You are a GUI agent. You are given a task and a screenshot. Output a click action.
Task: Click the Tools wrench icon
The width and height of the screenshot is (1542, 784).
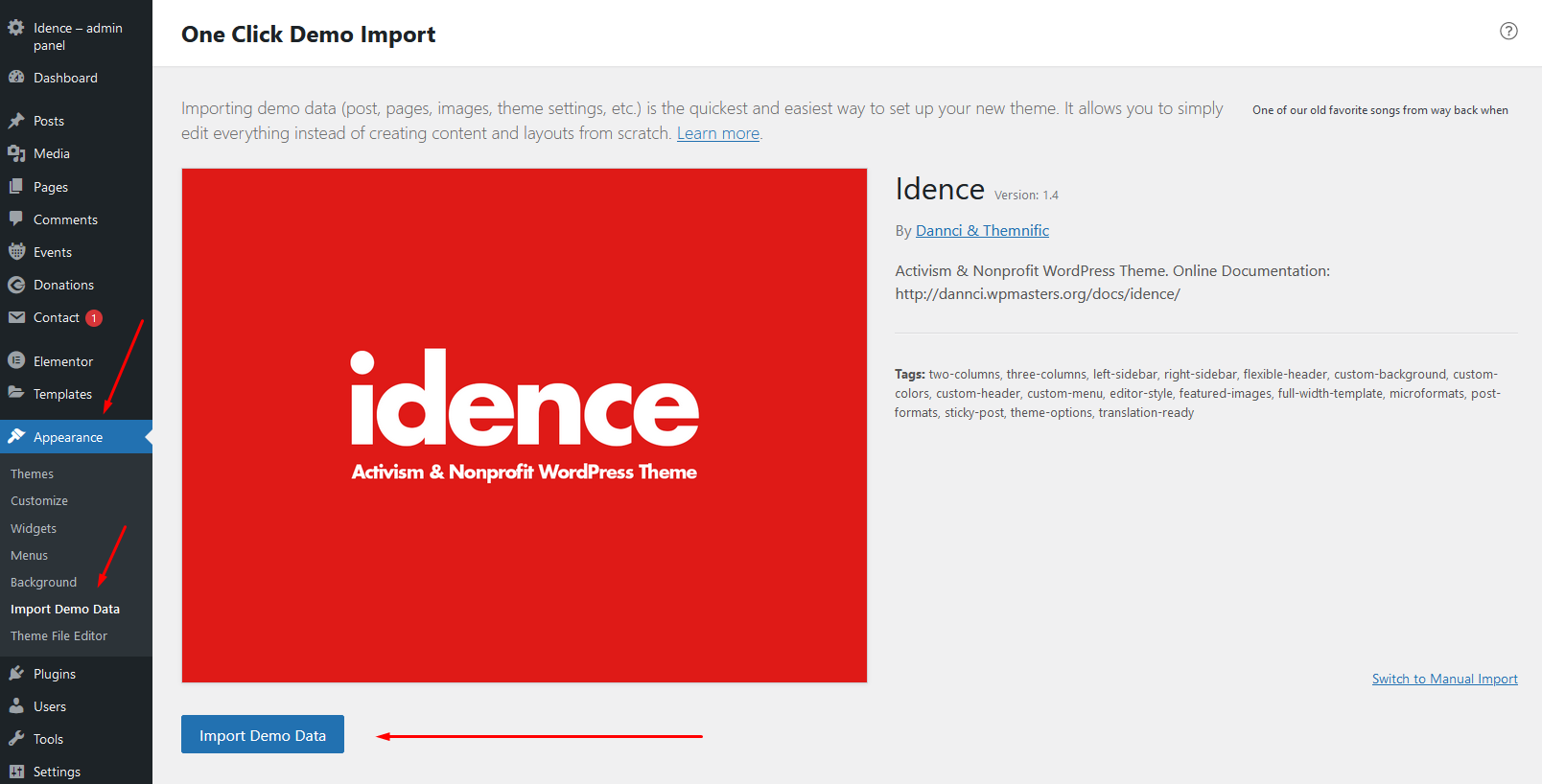click(16, 739)
